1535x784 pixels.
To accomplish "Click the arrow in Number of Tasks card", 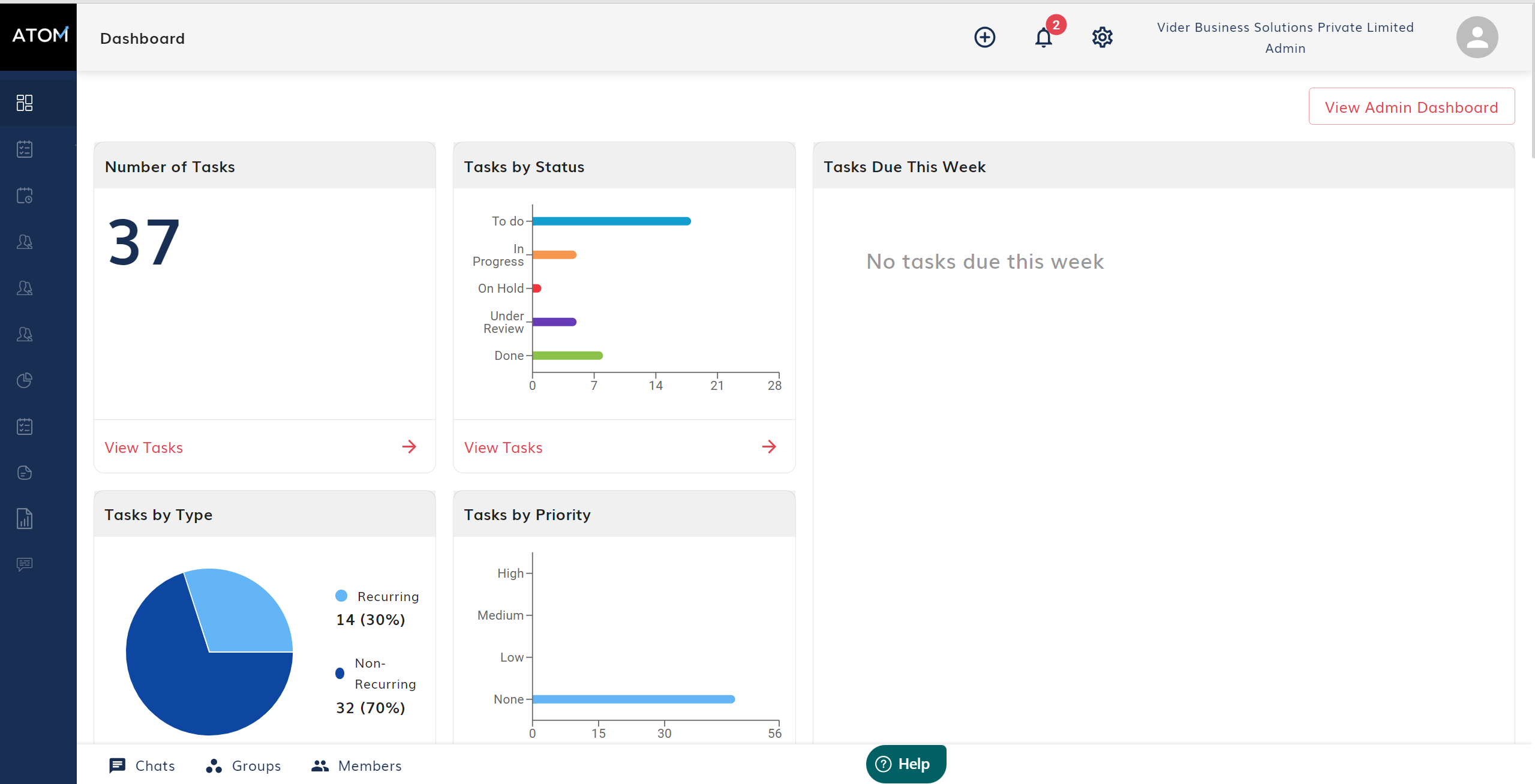I will 409,447.
